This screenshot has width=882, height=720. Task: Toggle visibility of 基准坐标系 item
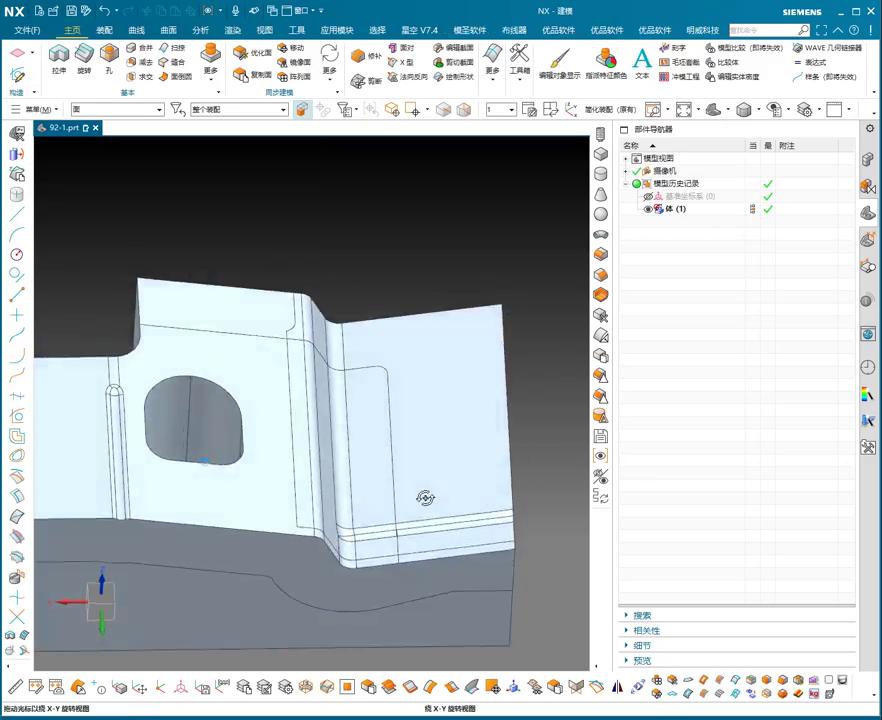point(648,196)
